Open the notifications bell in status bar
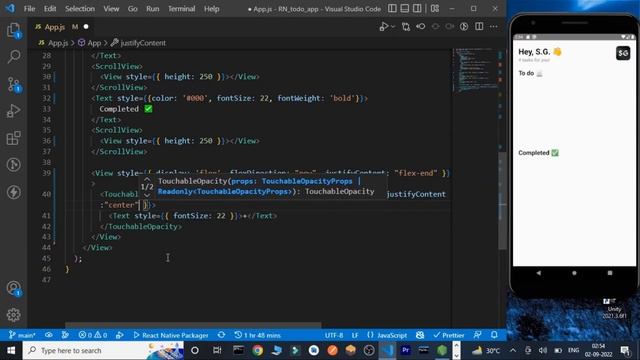Screen dimensions: 640x360 click(x=494, y=335)
